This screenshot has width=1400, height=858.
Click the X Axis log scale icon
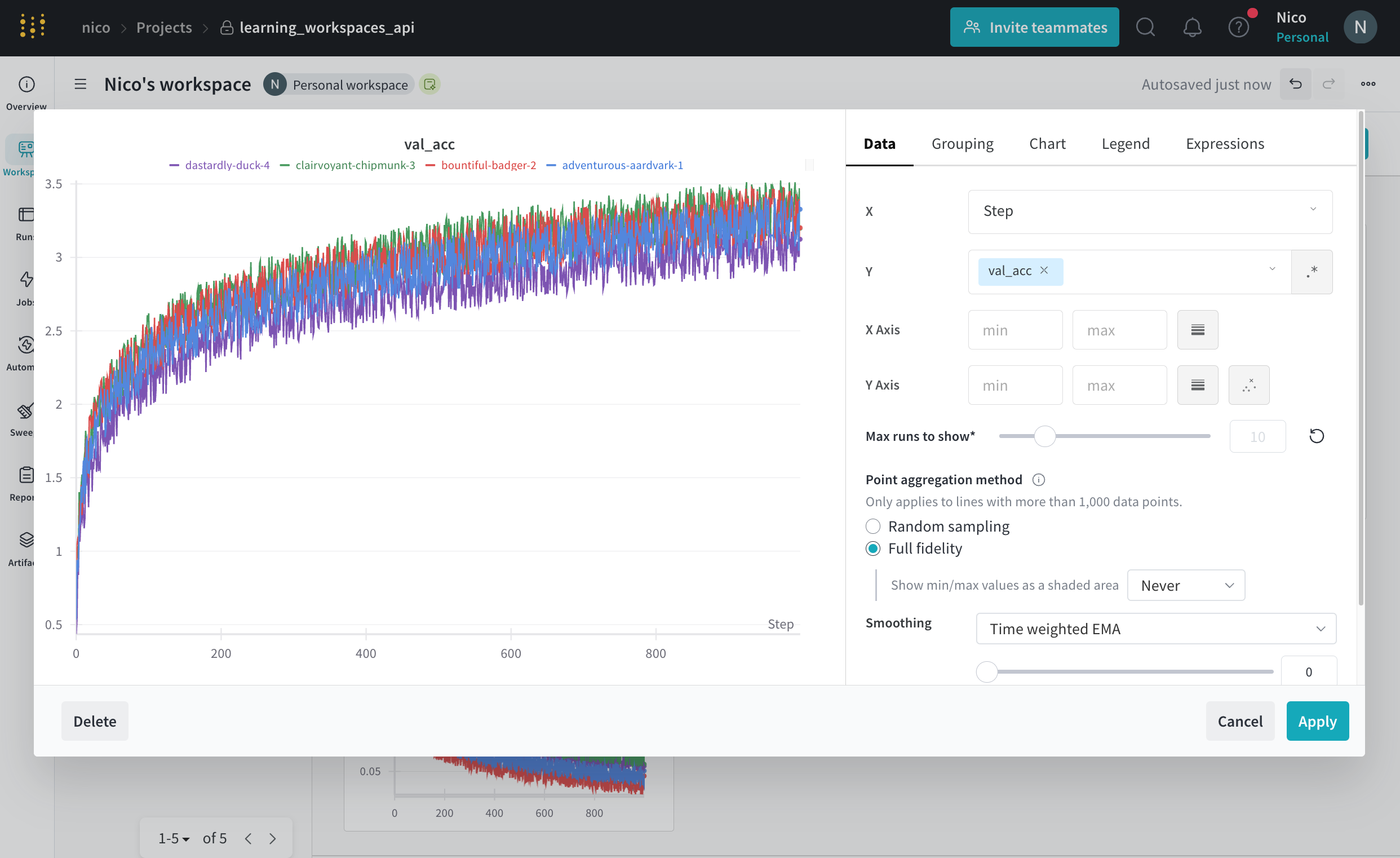(x=1197, y=330)
